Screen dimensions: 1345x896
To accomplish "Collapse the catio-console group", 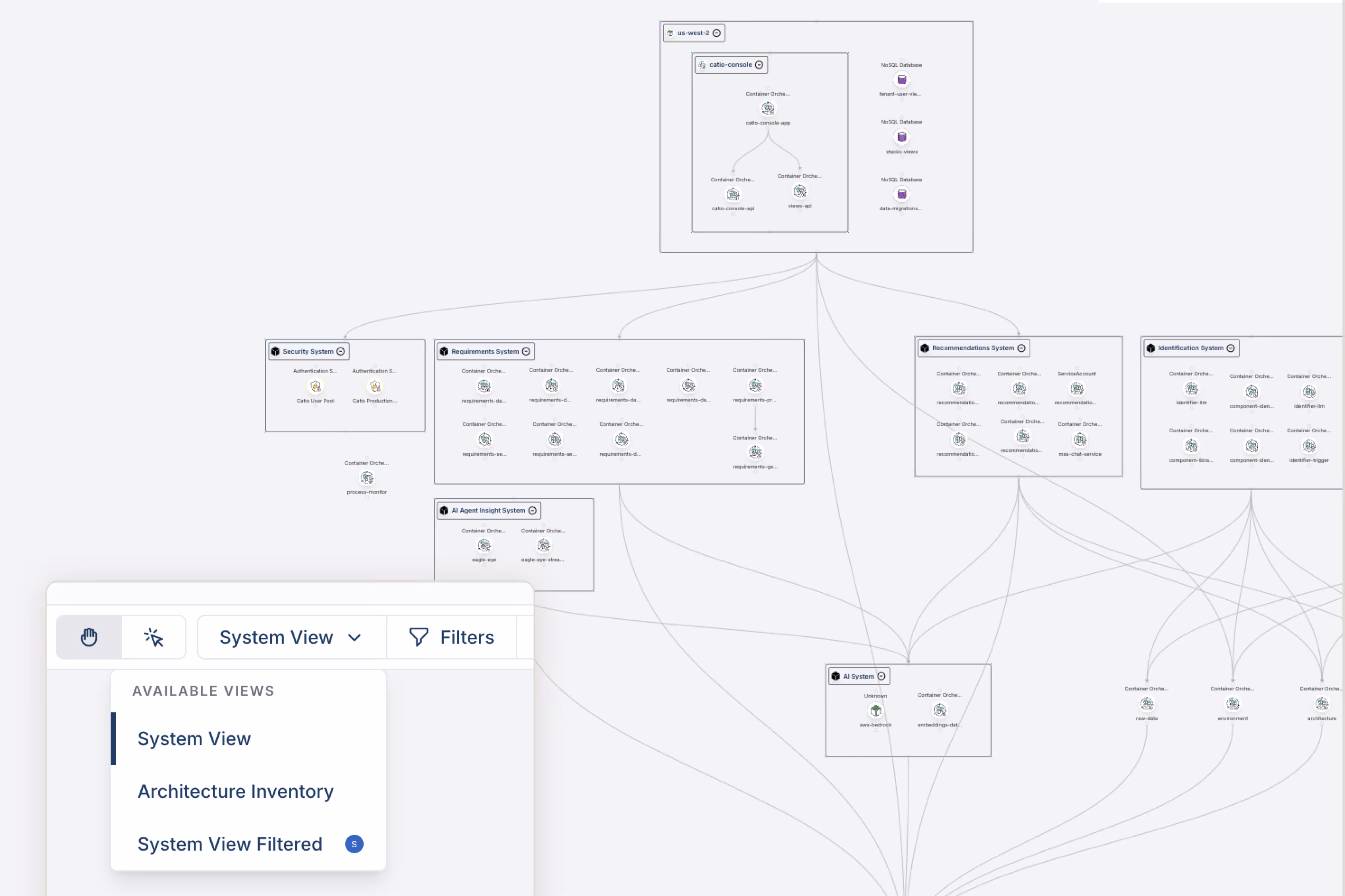I will coord(759,64).
